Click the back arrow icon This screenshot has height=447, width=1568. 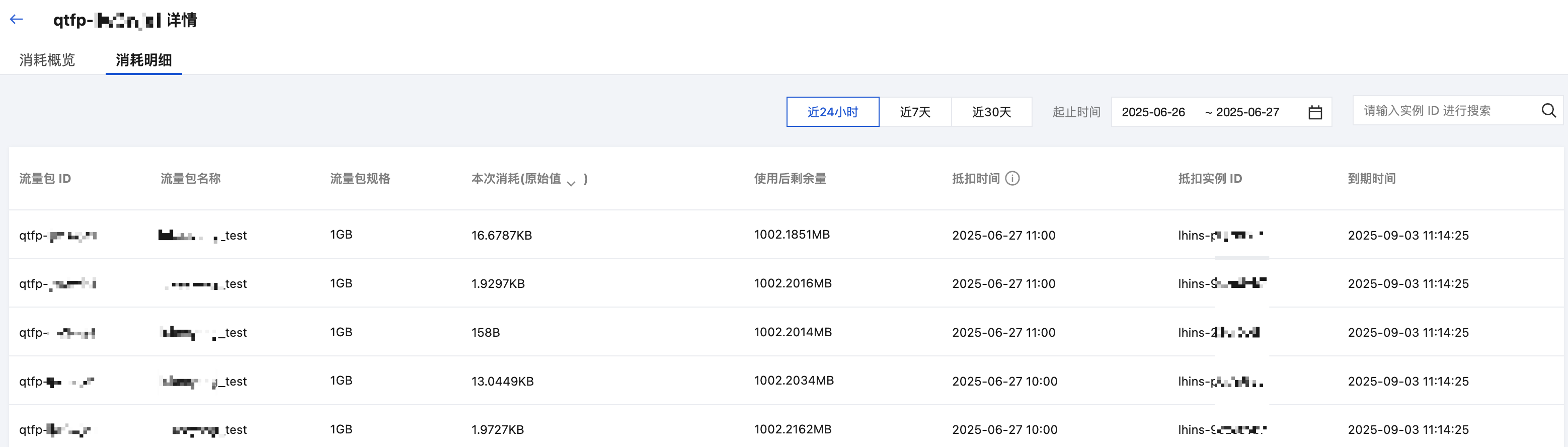[x=17, y=20]
